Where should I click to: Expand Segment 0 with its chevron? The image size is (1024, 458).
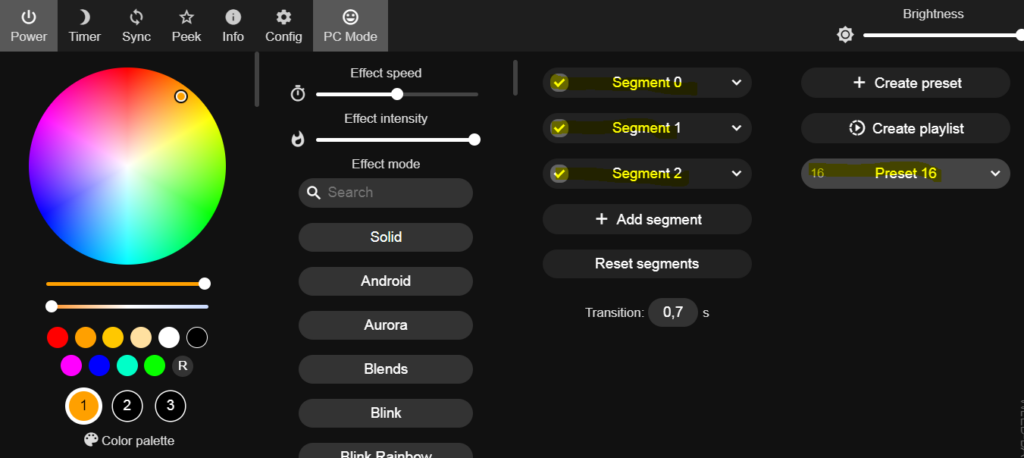point(736,83)
